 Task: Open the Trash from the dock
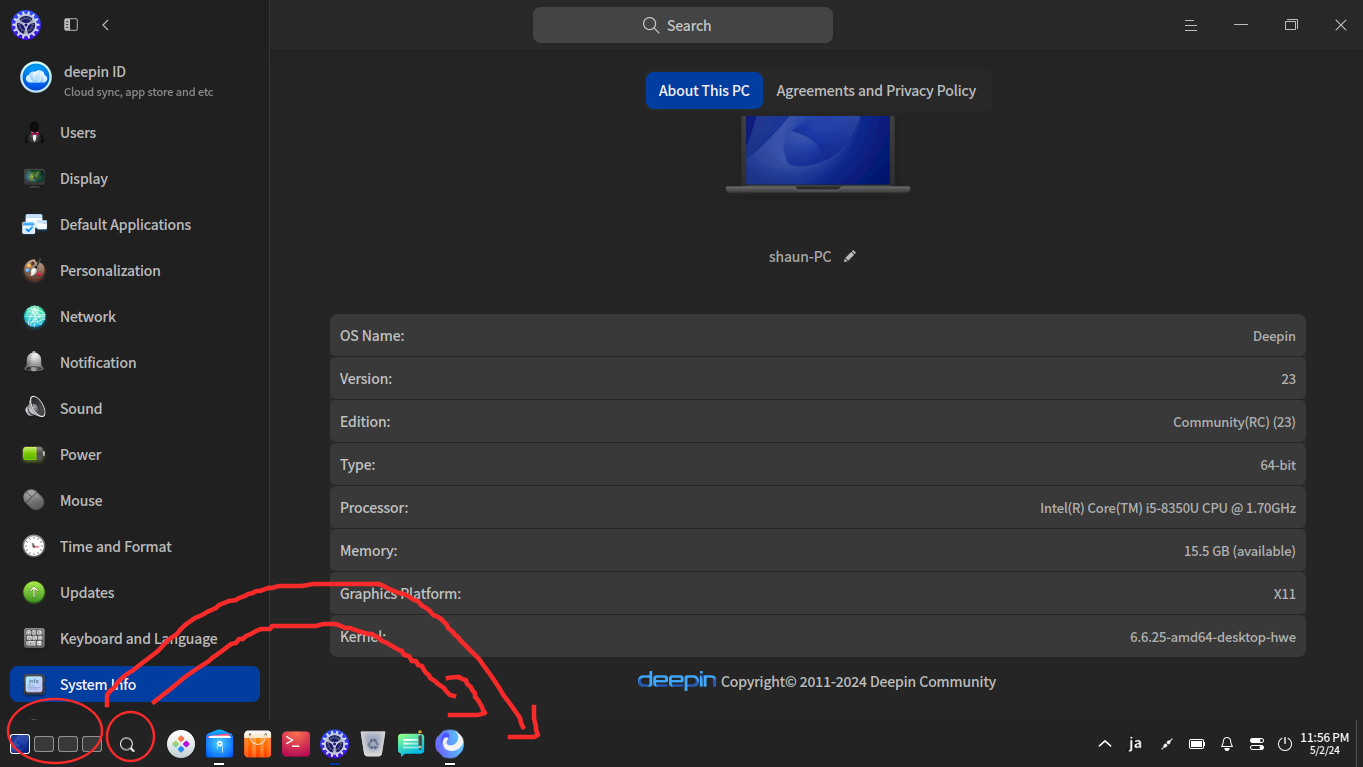click(373, 744)
